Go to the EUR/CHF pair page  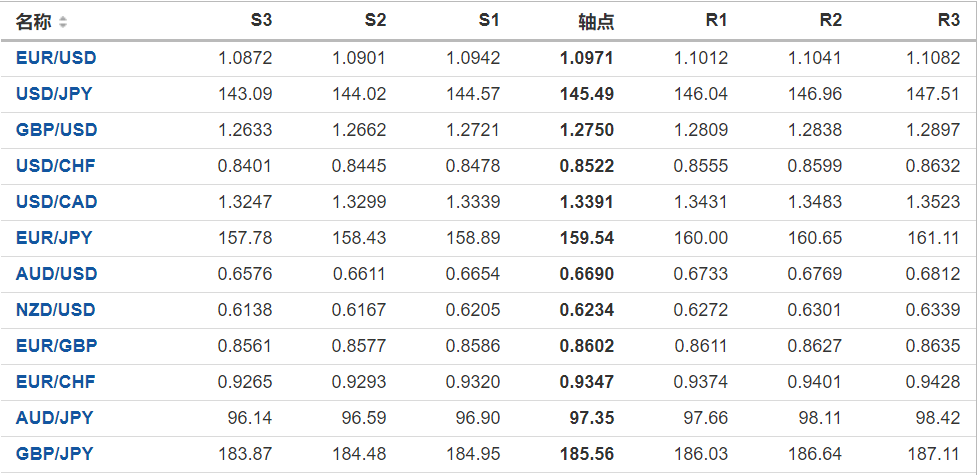pos(56,382)
